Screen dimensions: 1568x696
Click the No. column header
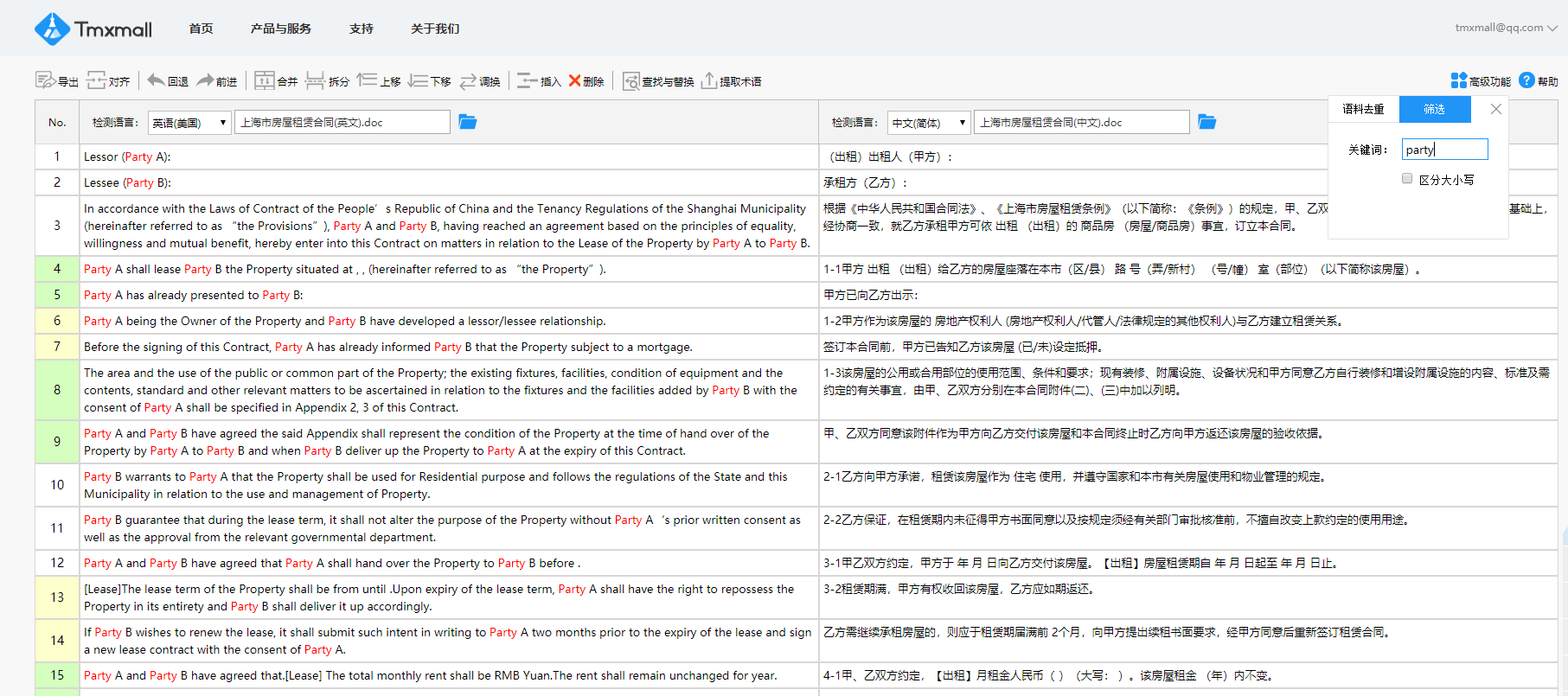[x=57, y=122]
